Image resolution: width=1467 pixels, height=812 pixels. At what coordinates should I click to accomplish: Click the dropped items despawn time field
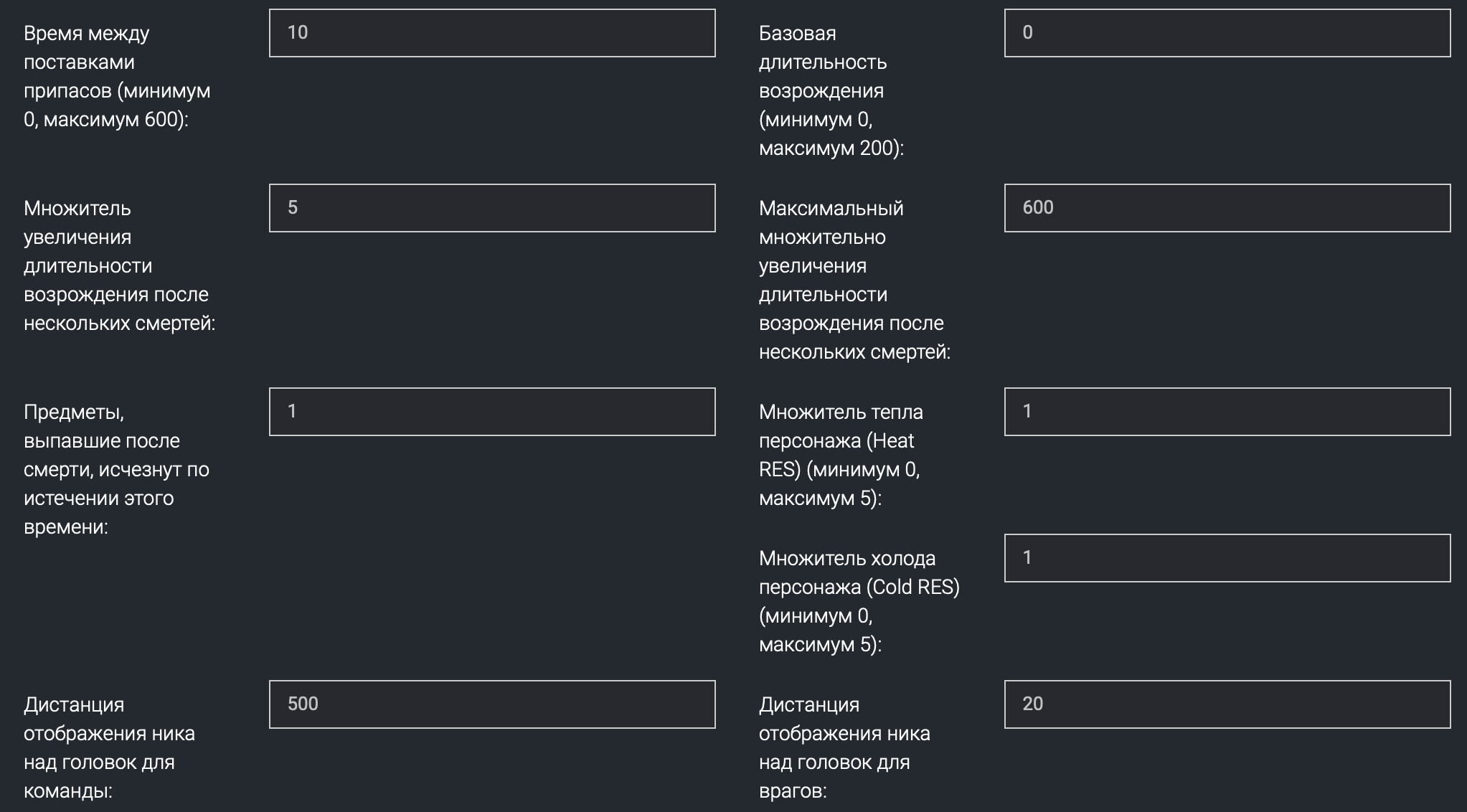[x=491, y=412]
